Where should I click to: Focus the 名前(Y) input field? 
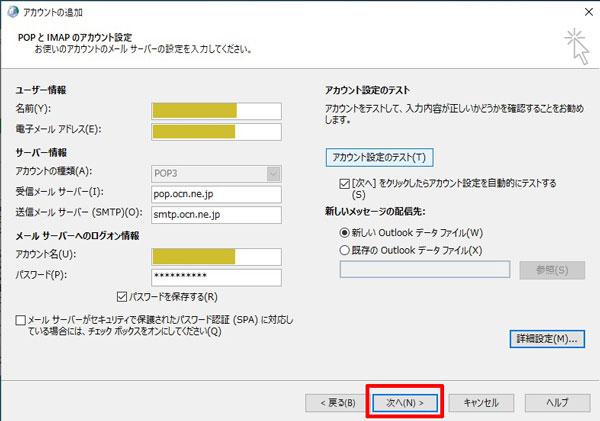click(x=217, y=111)
